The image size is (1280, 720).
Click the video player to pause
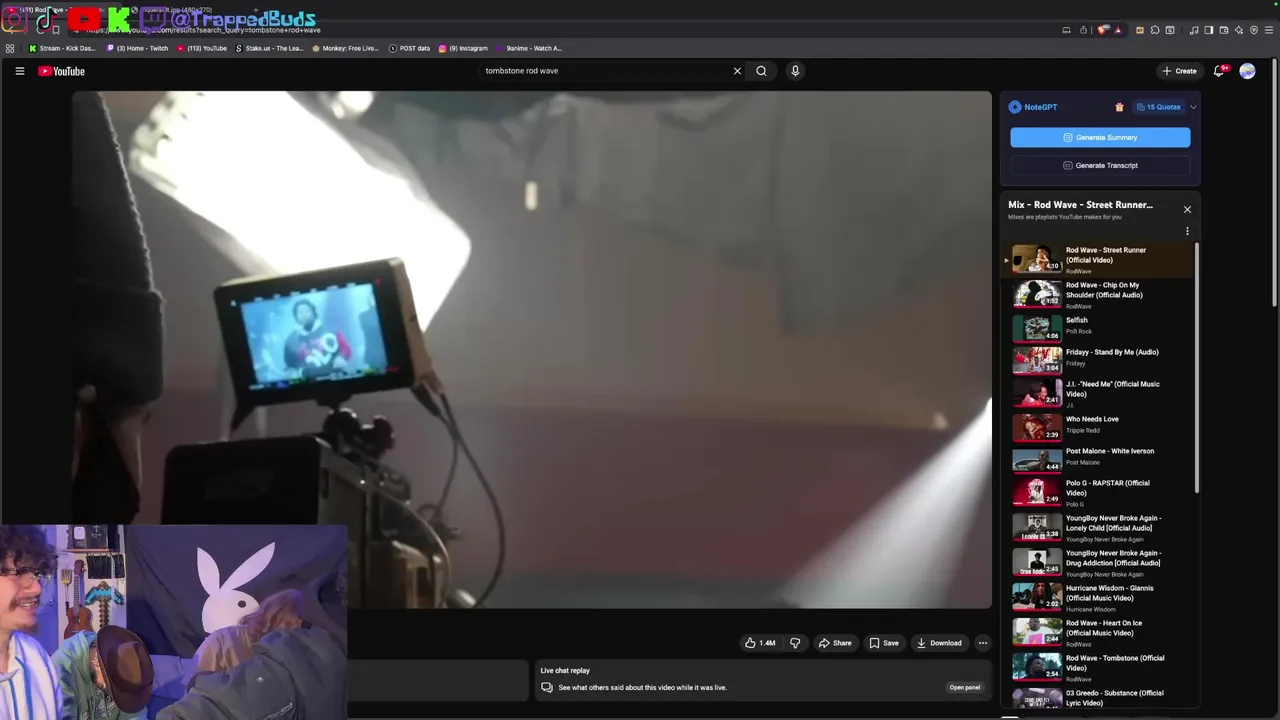click(531, 349)
